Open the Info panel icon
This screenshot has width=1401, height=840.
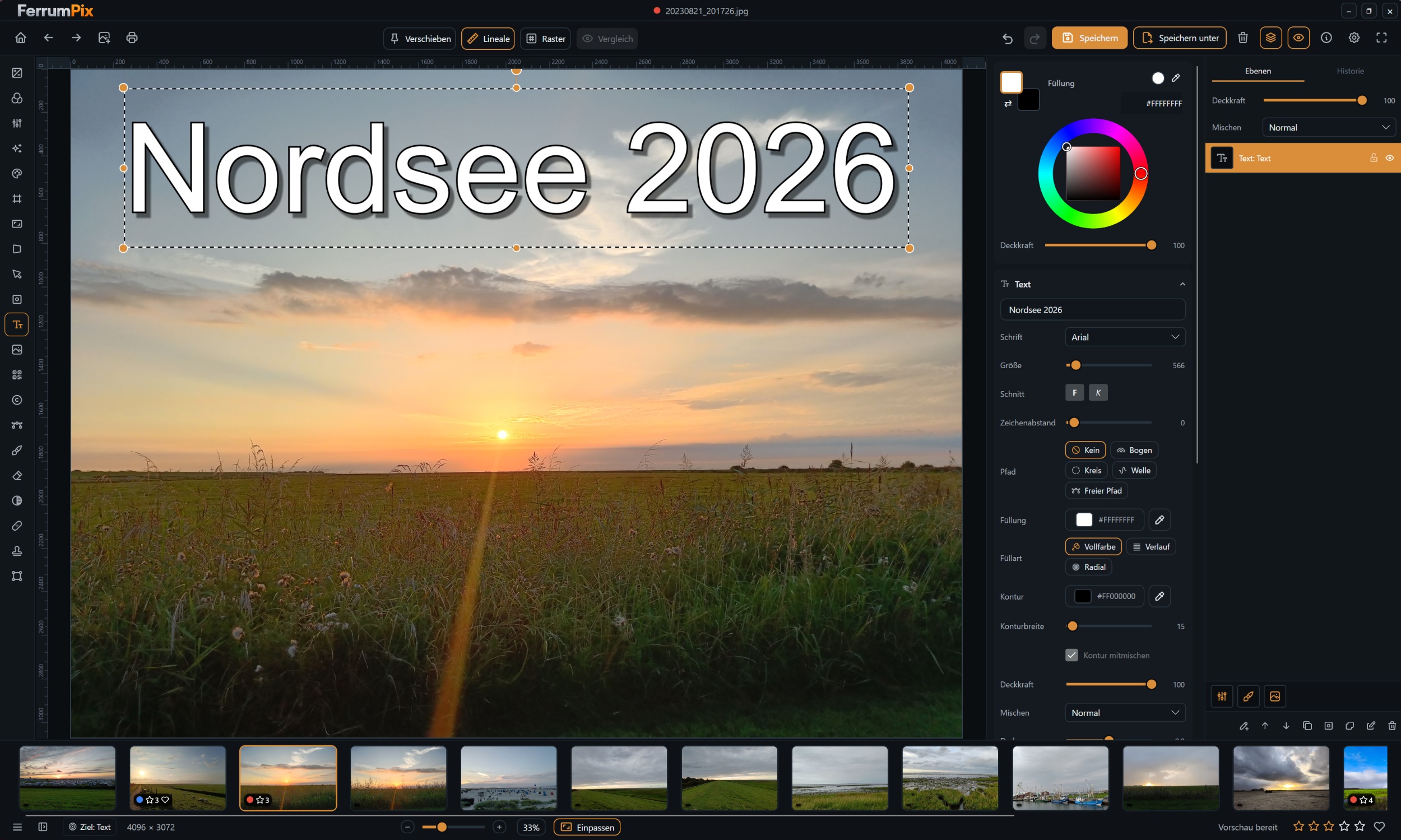pyautogui.click(x=1326, y=38)
